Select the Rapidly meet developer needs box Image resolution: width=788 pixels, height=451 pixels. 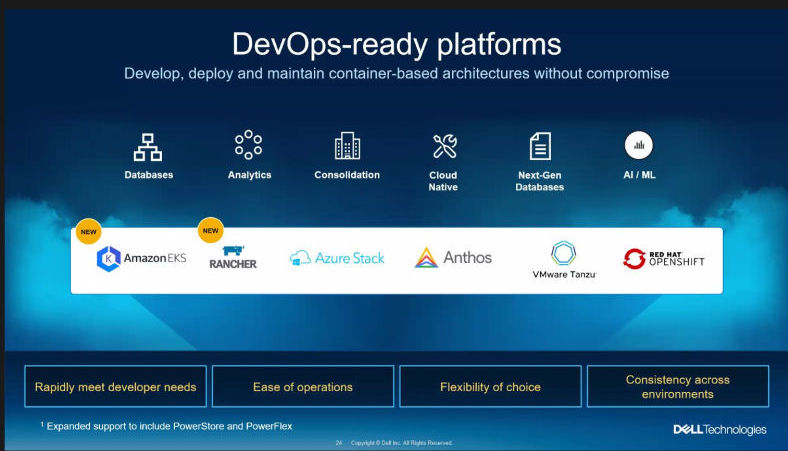pyautogui.click(x=116, y=387)
